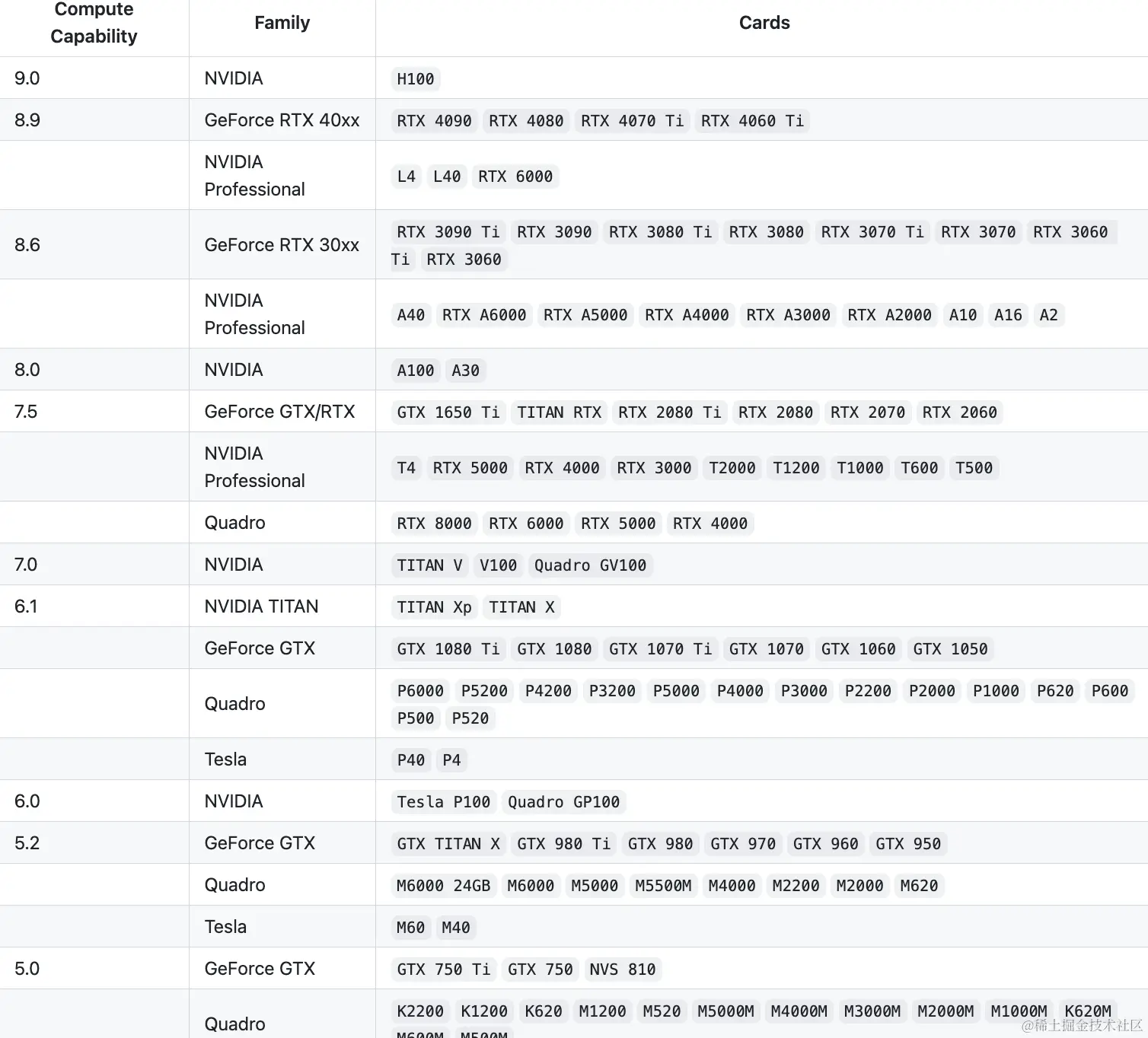Click the L40 card tag

click(x=447, y=177)
